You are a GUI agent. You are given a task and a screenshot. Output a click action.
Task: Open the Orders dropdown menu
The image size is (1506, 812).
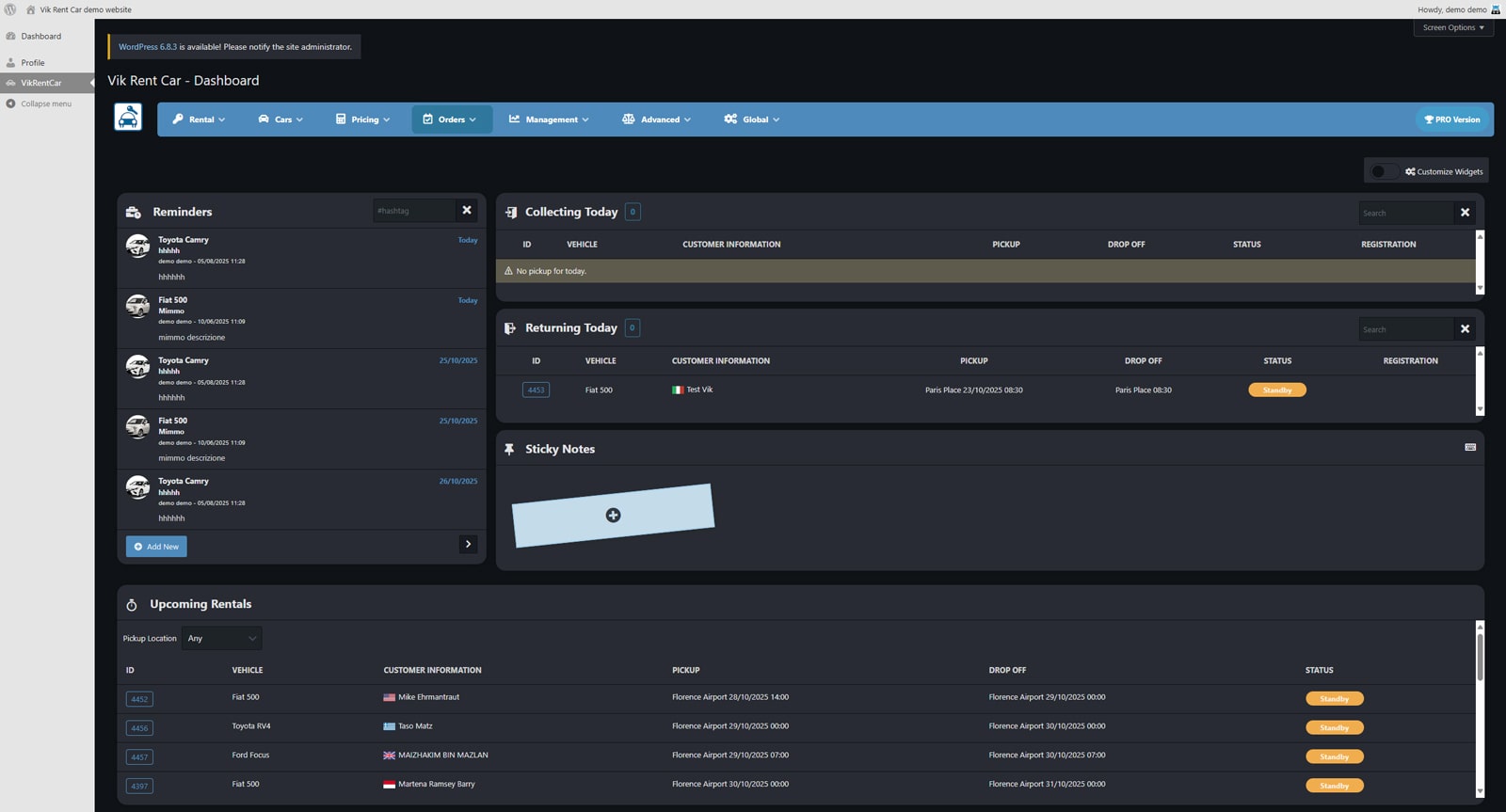(451, 119)
